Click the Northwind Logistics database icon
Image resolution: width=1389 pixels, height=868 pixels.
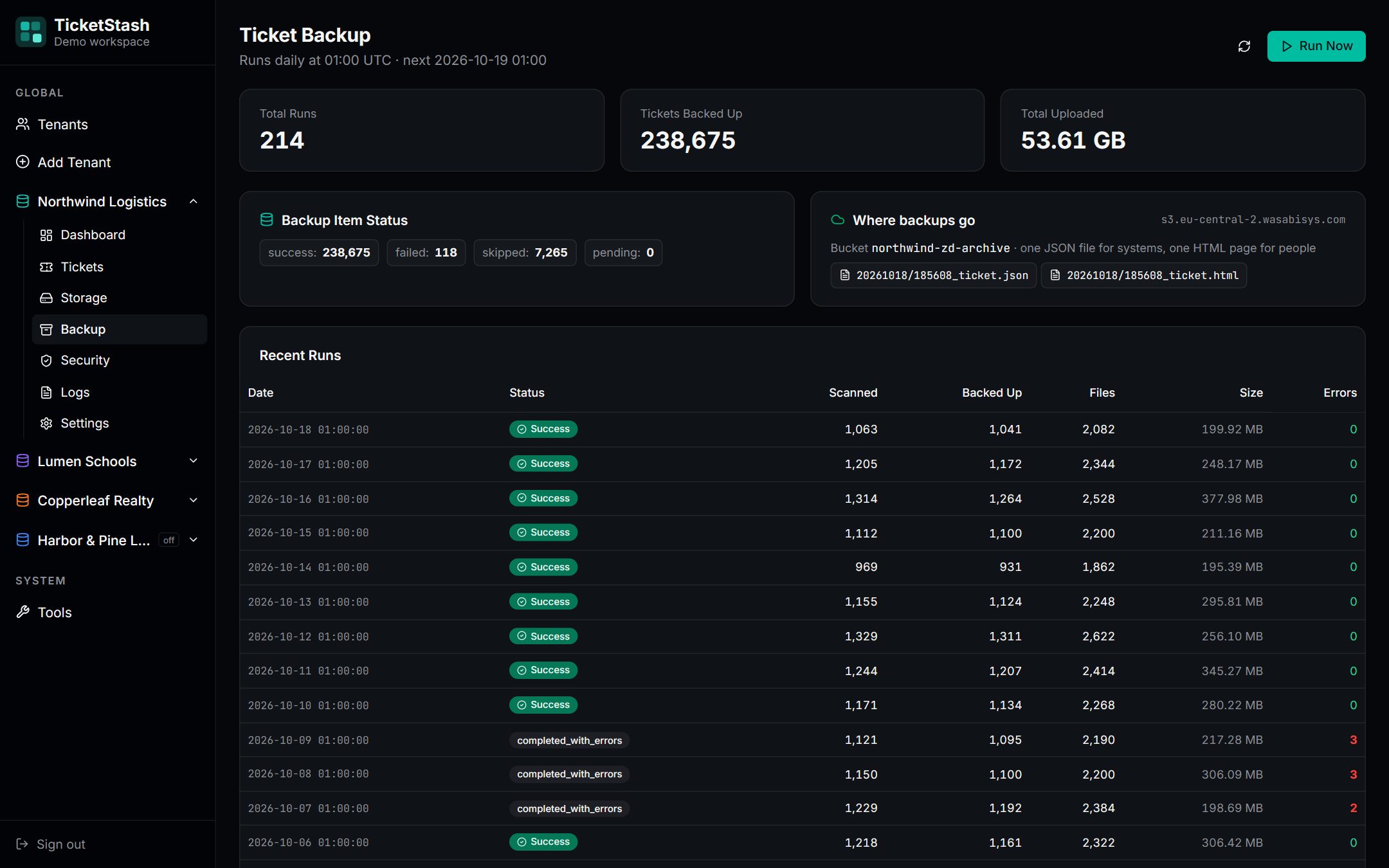(x=23, y=201)
